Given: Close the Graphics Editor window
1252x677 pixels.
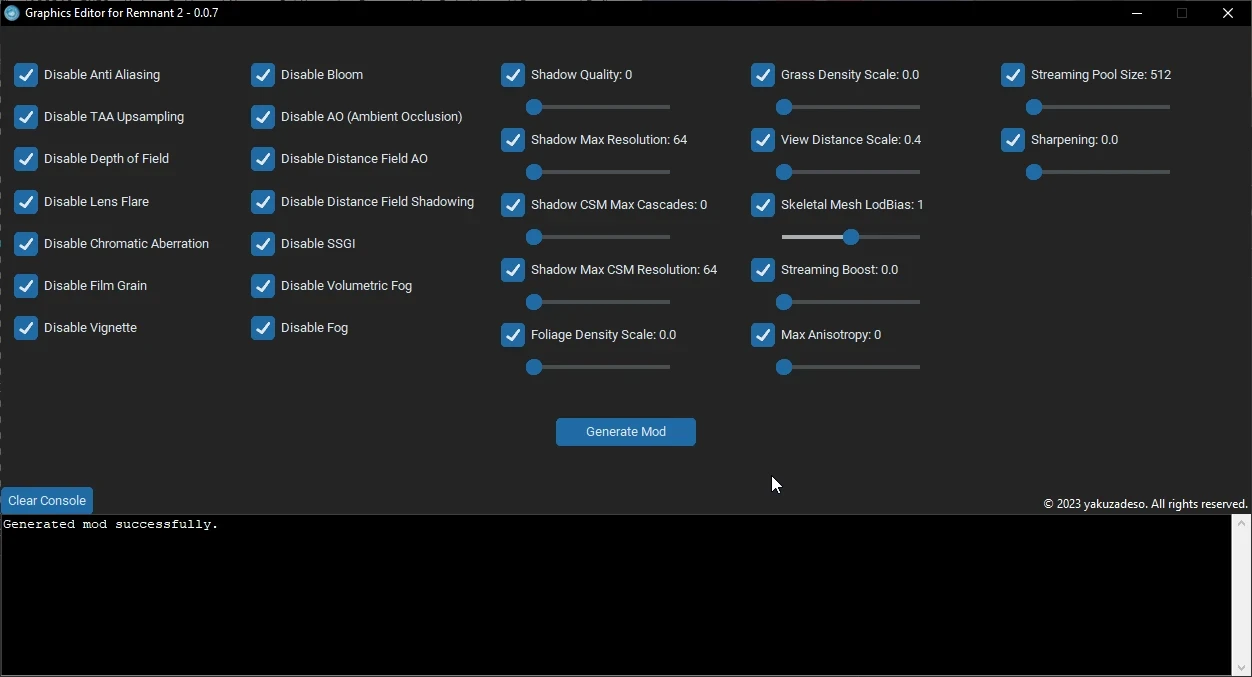Looking at the screenshot, I should coord(1228,13).
